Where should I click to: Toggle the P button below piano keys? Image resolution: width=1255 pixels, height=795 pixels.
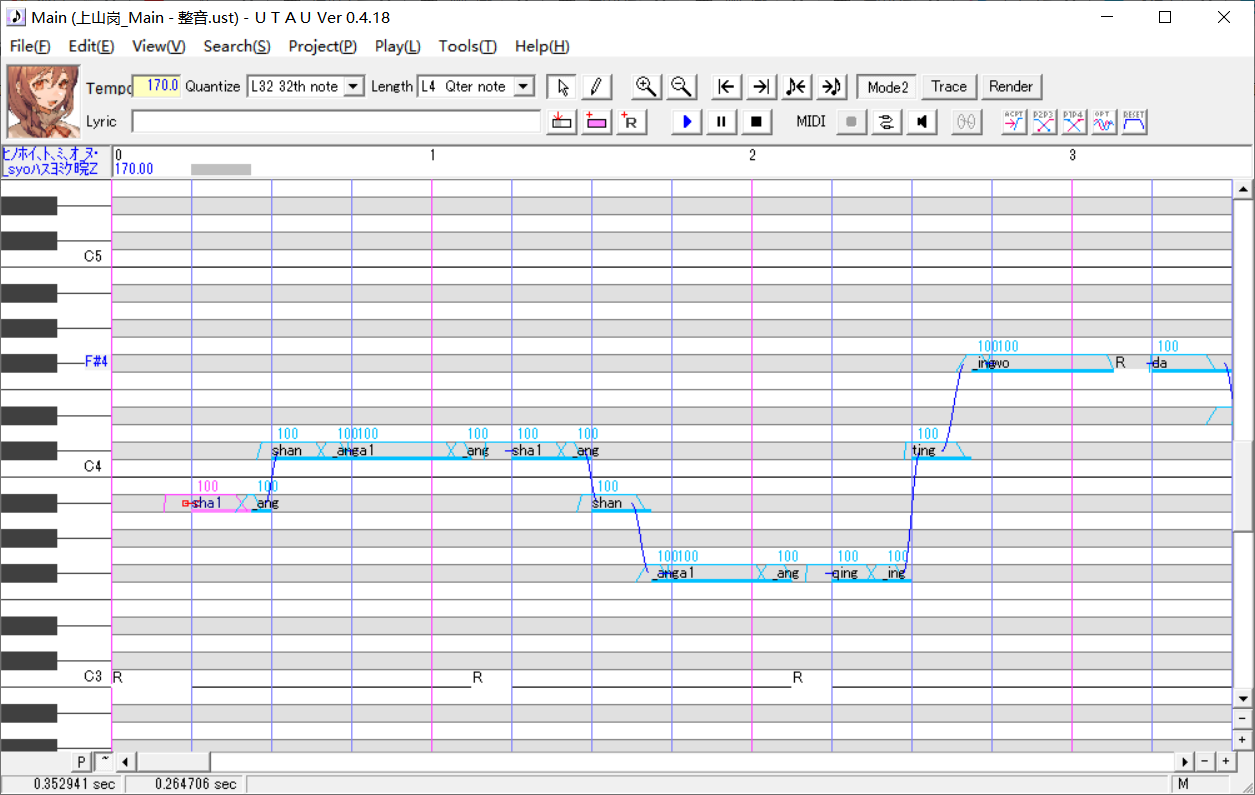coord(82,762)
